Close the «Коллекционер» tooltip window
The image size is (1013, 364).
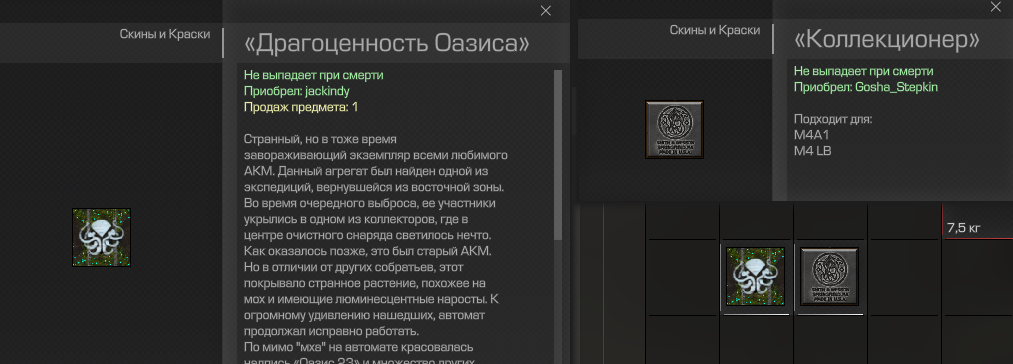[x=995, y=6]
